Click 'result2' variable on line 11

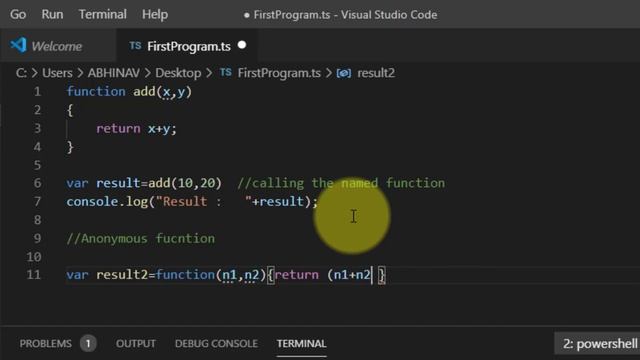122,275
